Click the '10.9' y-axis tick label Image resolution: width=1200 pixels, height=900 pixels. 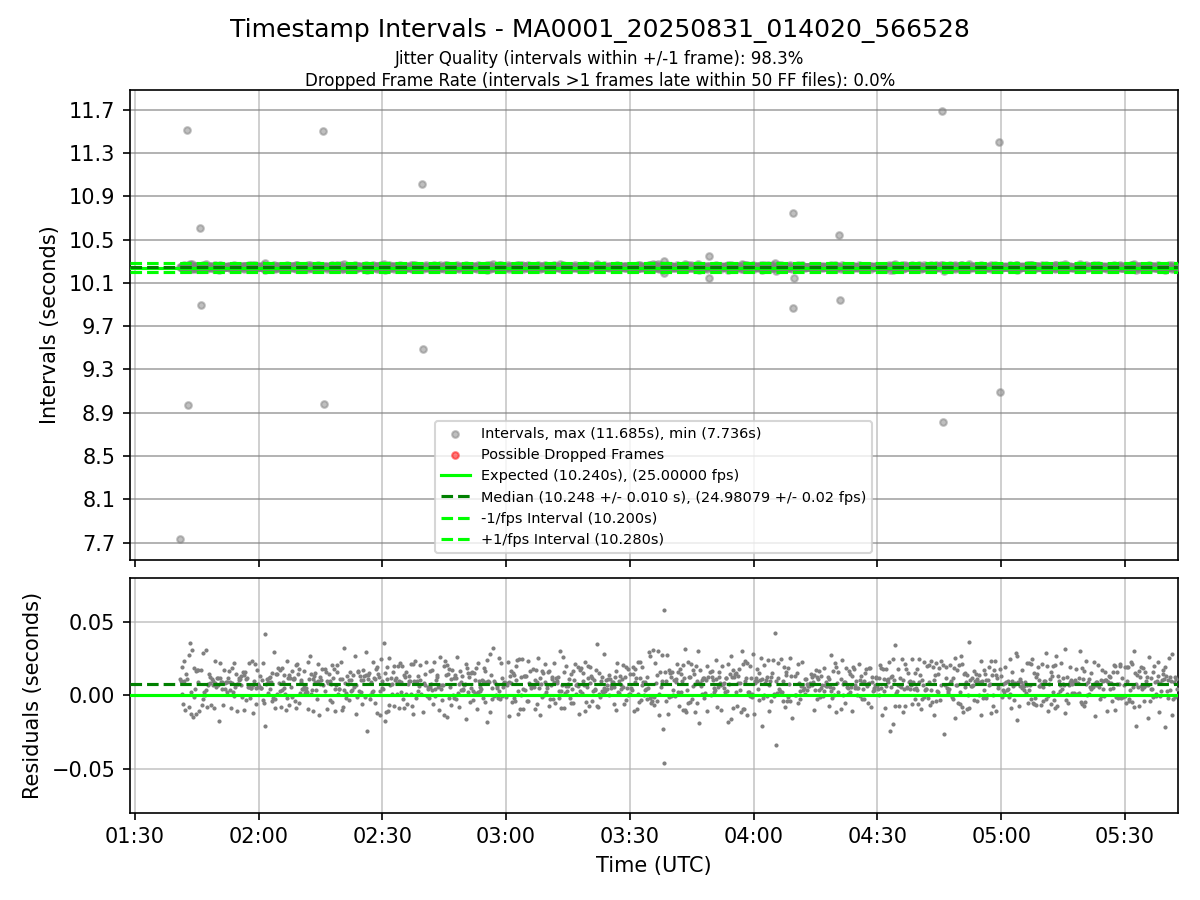[x=92, y=196]
